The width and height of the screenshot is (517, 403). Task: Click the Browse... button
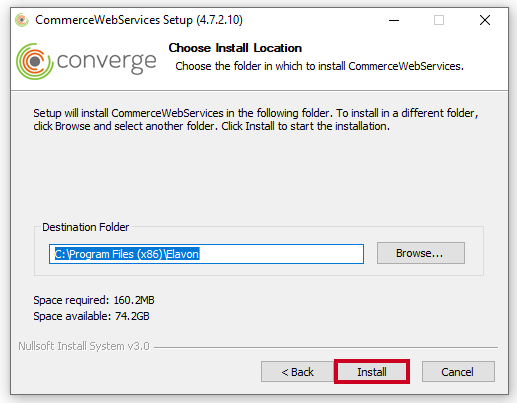[x=421, y=253]
